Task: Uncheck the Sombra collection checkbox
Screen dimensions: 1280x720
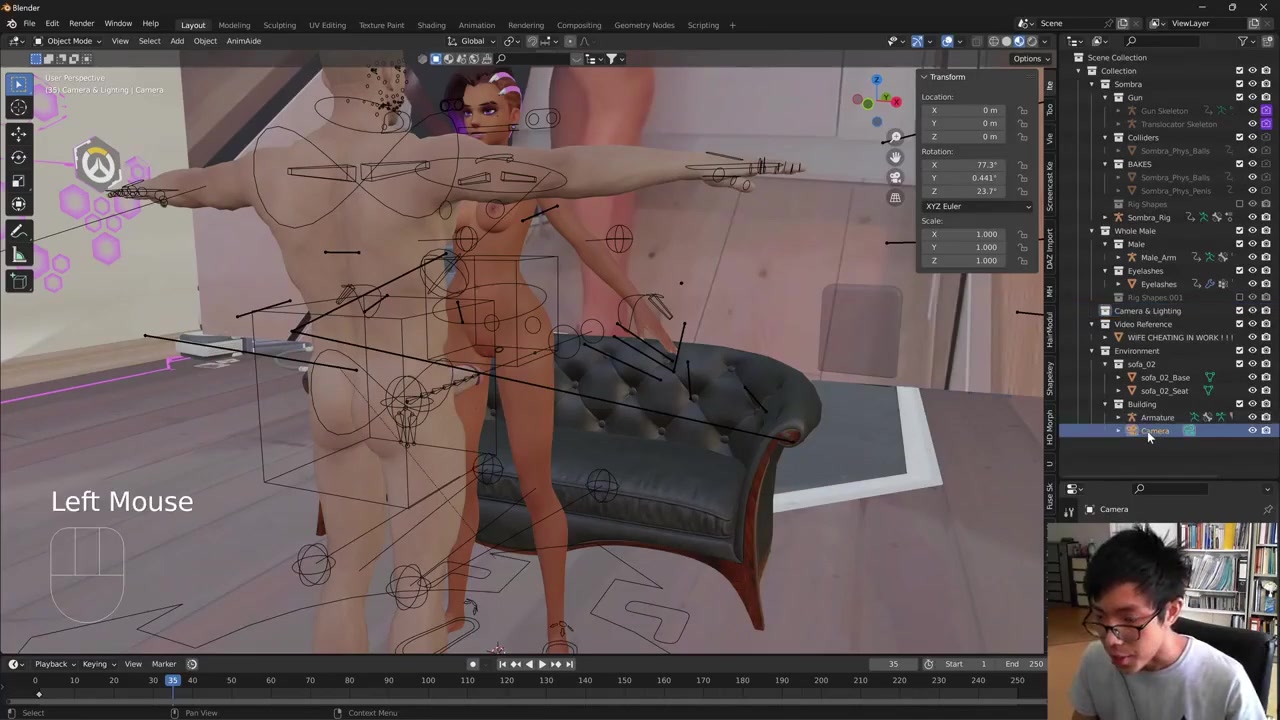Action: point(1239,84)
